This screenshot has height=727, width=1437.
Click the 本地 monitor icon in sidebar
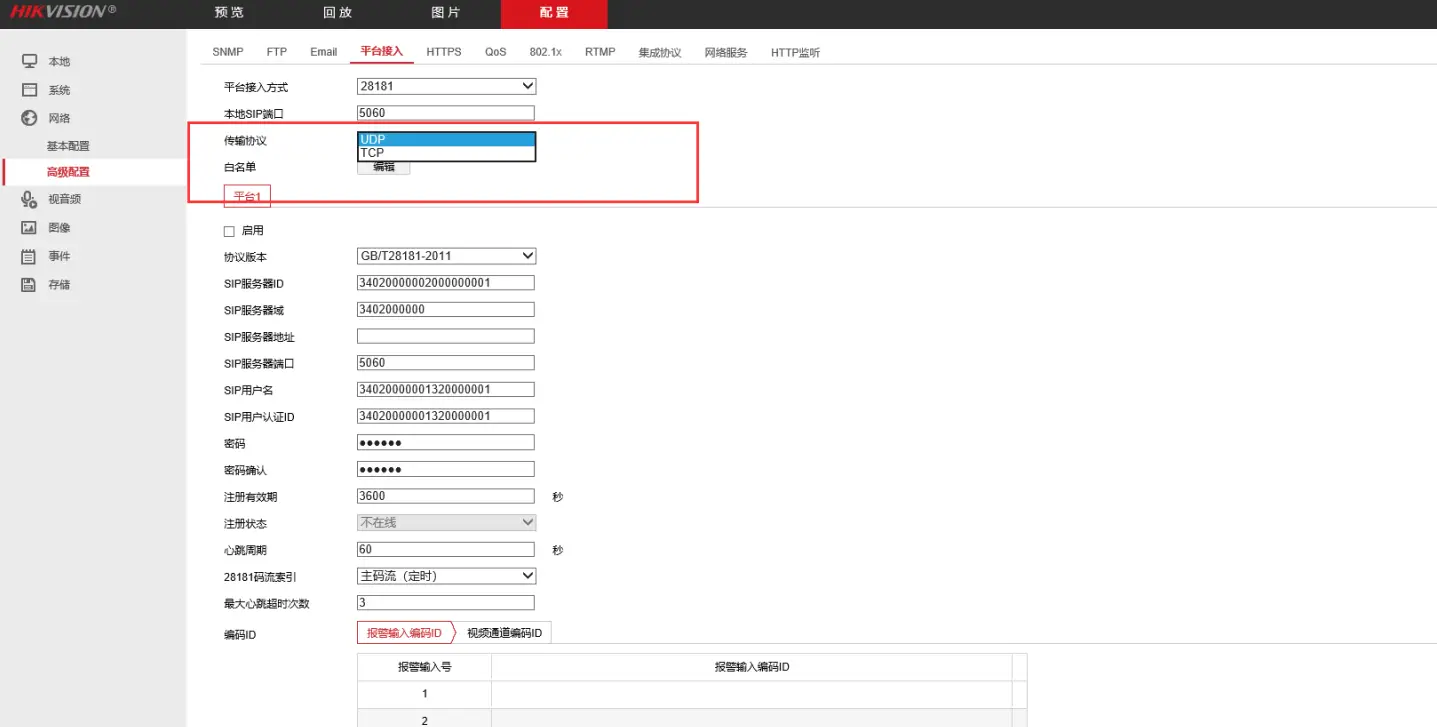pos(30,61)
